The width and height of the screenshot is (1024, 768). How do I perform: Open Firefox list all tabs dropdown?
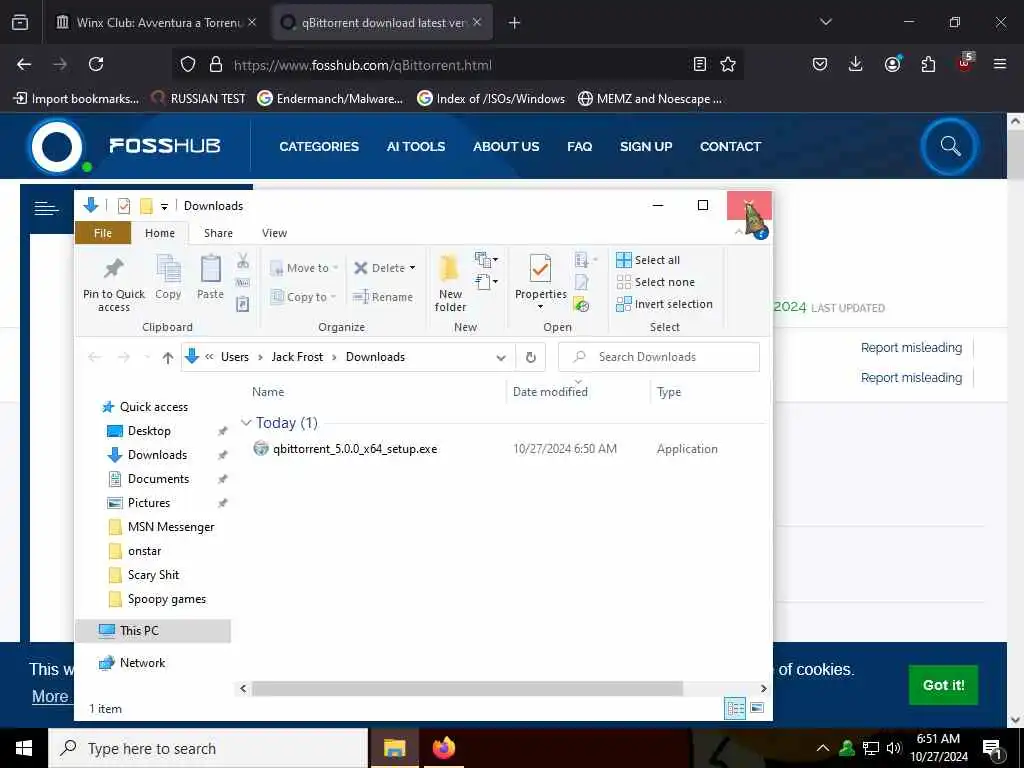[825, 22]
